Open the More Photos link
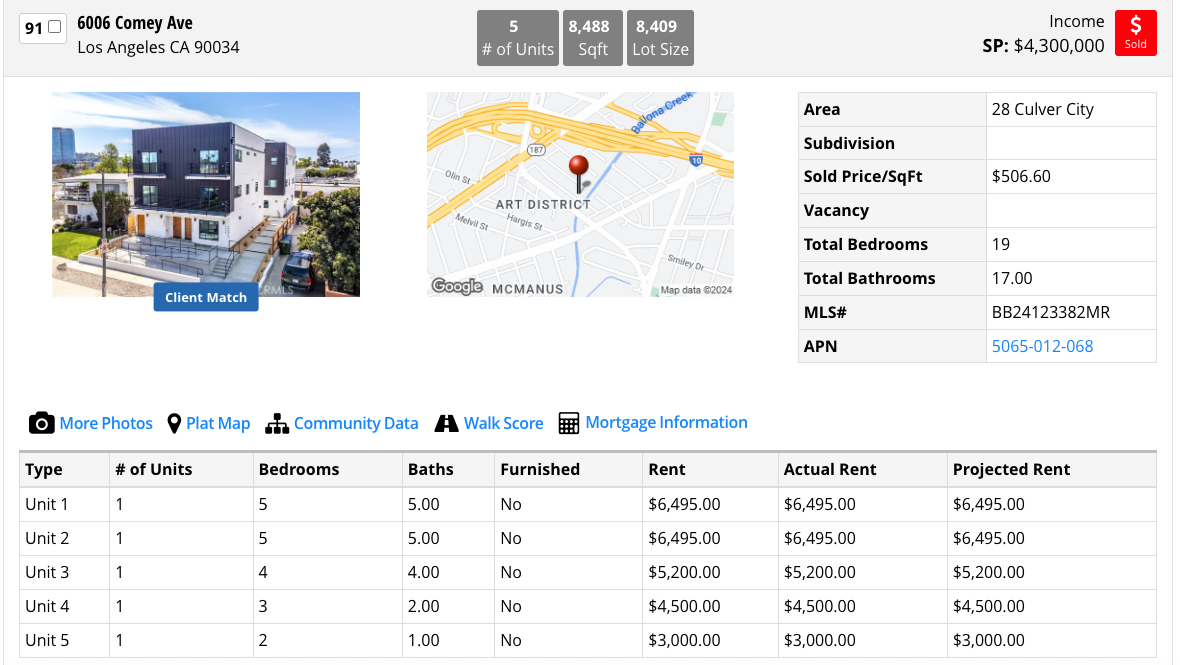Image resolution: width=1180 pixels, height=665 pixels. pyautogui.click(x=106, y=423)
